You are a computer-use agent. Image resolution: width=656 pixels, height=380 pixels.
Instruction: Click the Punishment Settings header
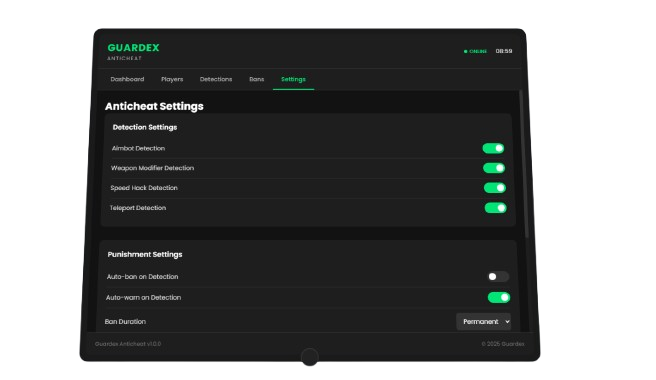pos(145,254)
